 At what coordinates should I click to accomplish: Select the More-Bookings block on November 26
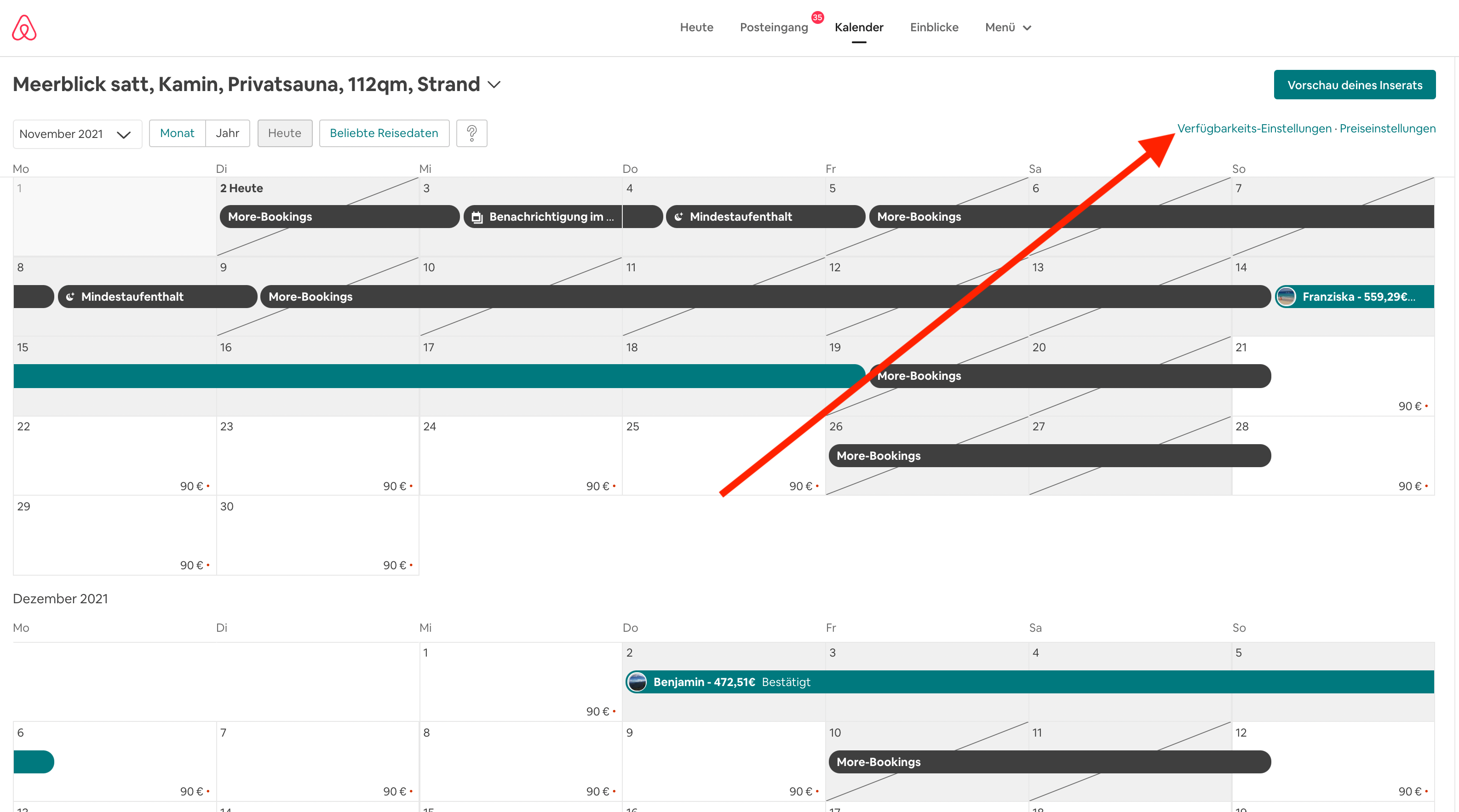1050,456
